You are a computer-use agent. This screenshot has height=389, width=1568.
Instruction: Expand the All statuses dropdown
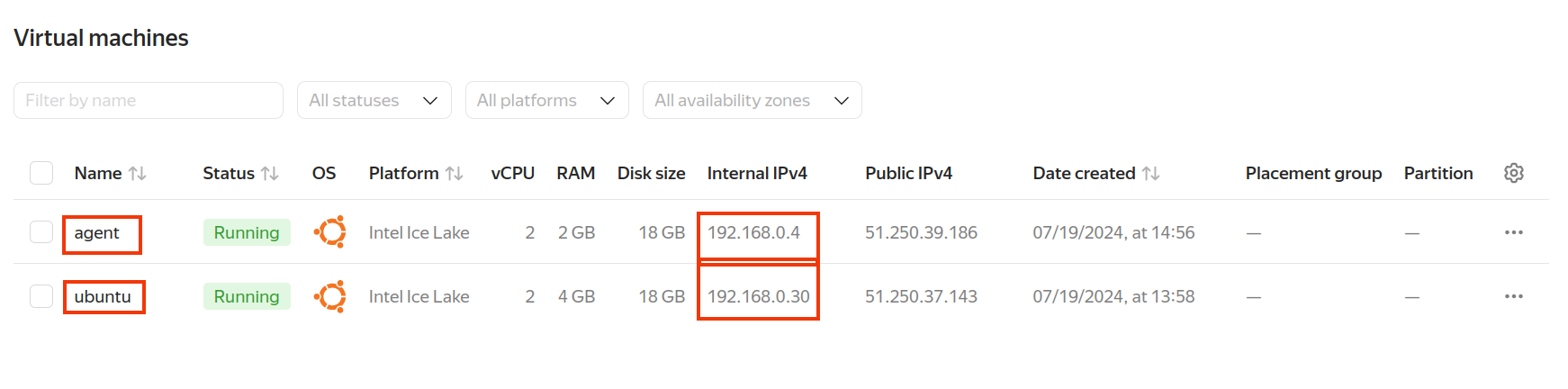(374, 100)
